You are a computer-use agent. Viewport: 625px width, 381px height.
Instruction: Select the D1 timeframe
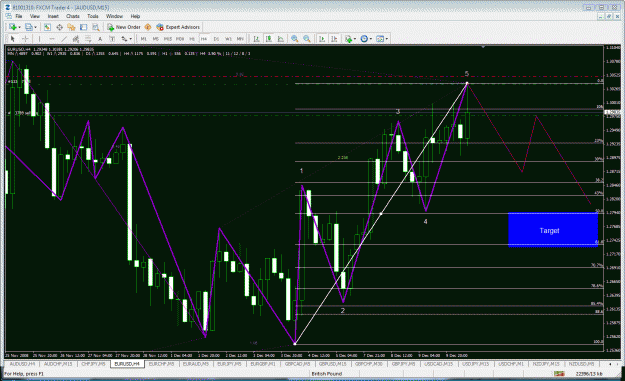pyautogui.click(x=216, y=39)
